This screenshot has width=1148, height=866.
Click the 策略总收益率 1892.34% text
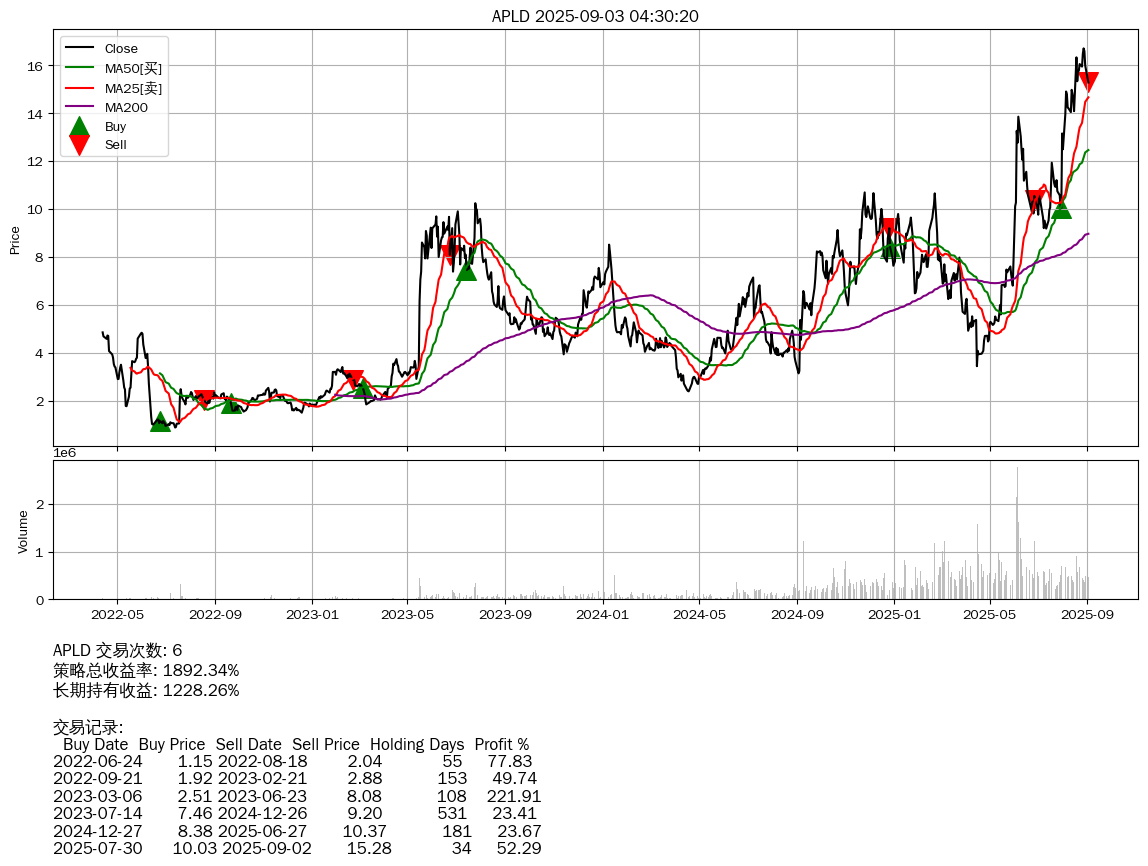(x=146, y=670)
